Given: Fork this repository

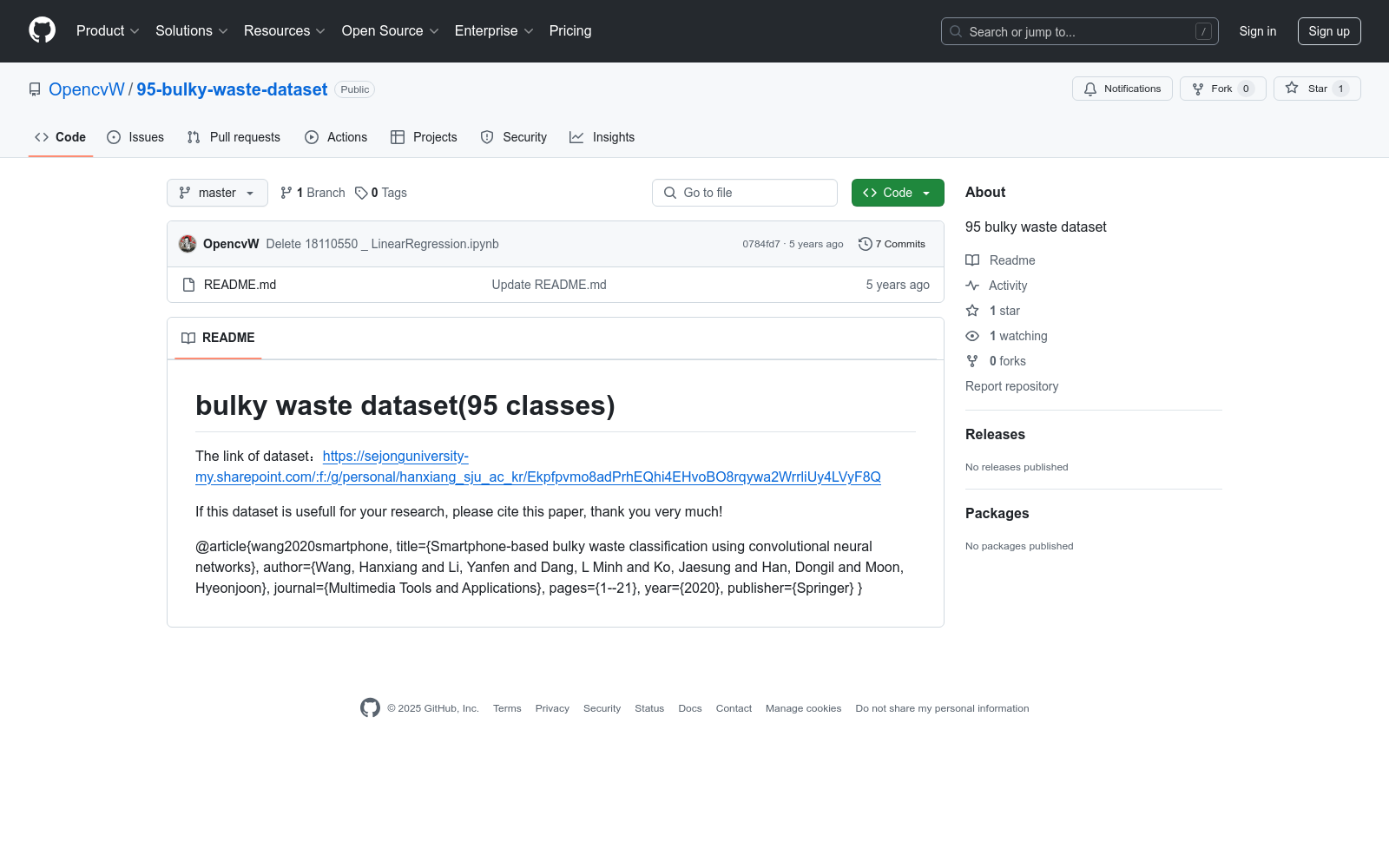Looking at the screenshot, I should [x=1223, y=89].
